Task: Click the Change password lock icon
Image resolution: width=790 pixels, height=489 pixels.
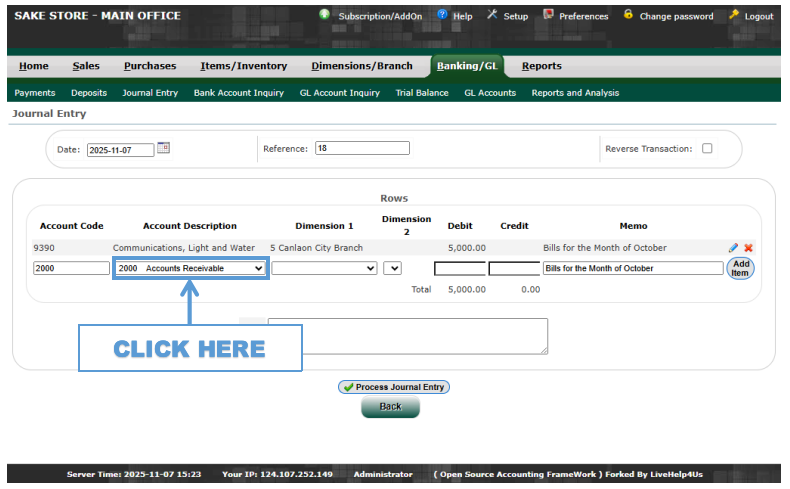Action: [x=628, y=15]
